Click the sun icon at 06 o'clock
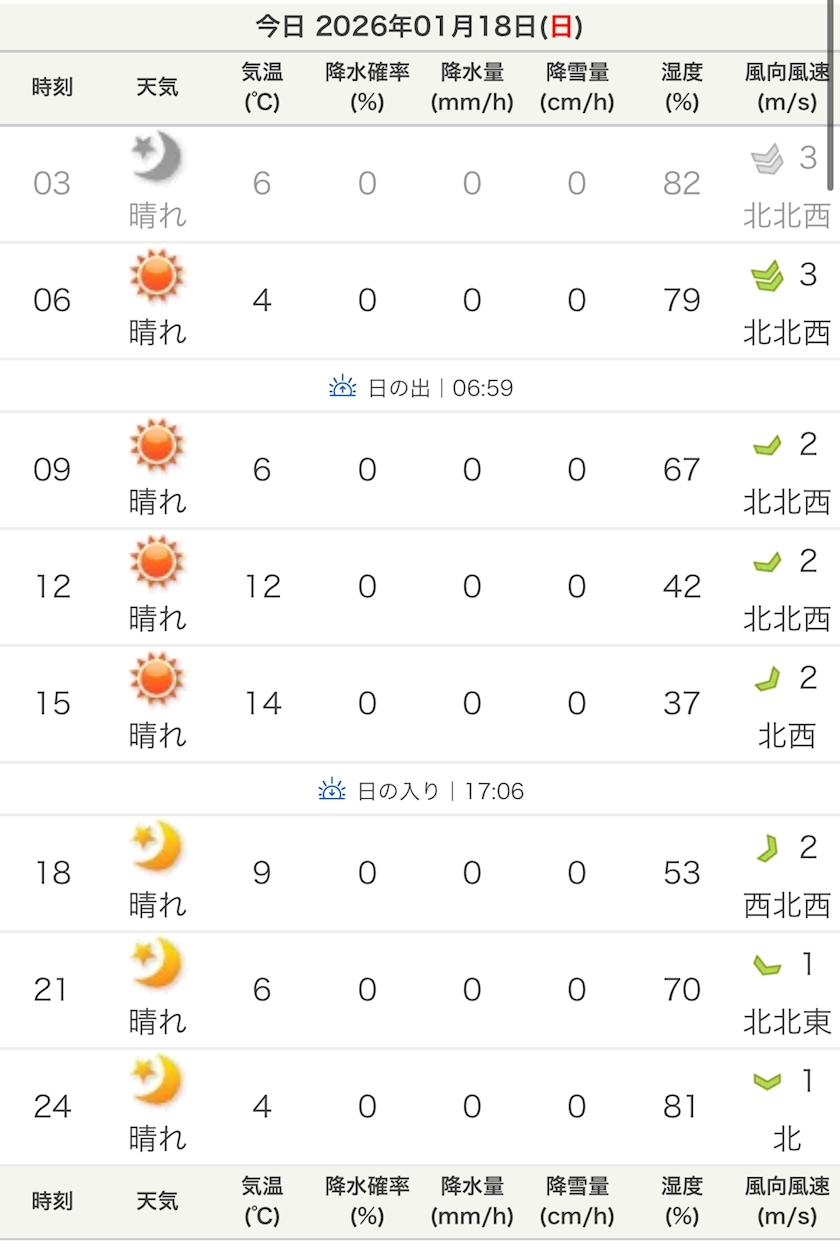This screenshot has height=1258, width=840. coord(157,275)
